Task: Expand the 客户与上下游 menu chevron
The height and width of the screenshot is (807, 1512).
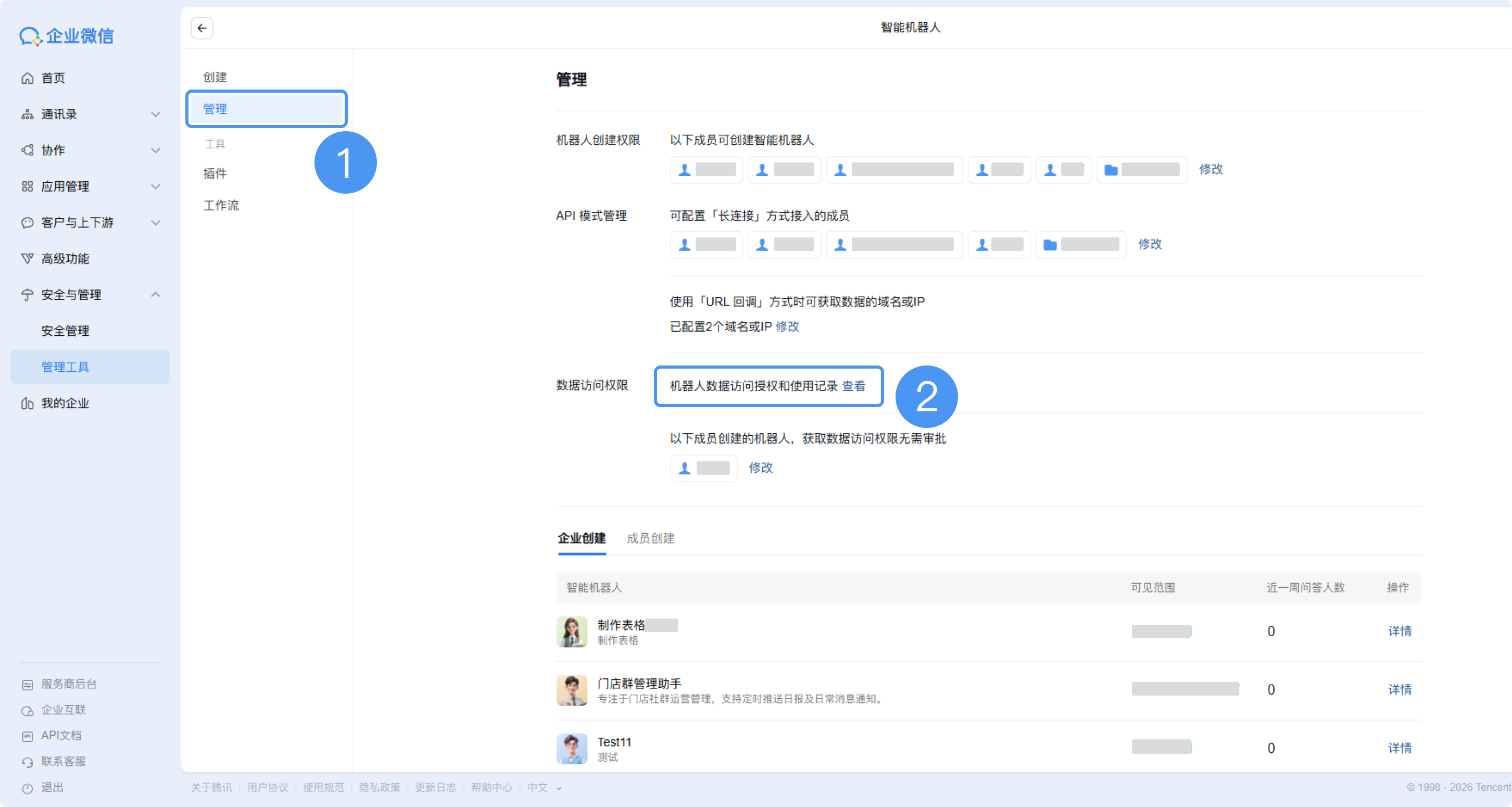Action: pyautogui.click(x=156, y=222)
